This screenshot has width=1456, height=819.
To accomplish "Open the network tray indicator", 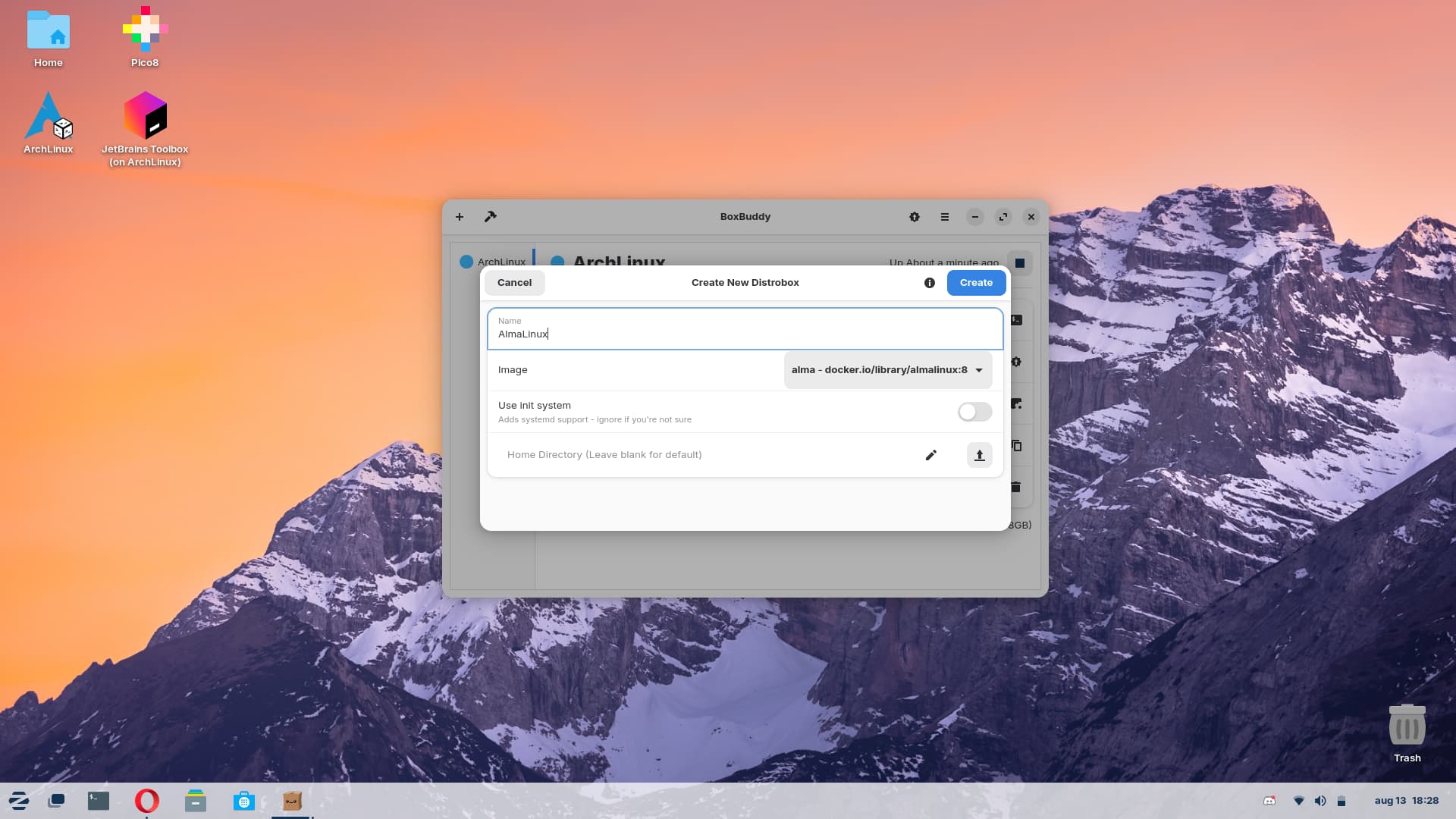I will [x=1298, y=801].
